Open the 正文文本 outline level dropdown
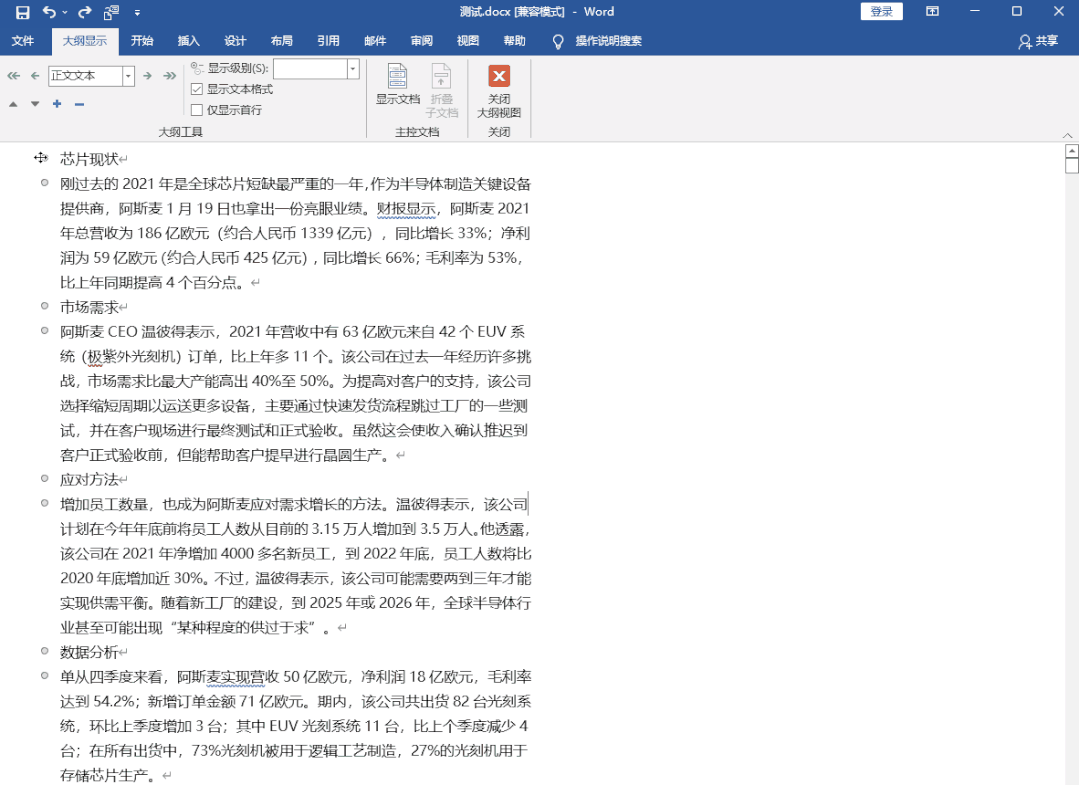This screenshot has height=785, width=1079. [x=129, y=75]
